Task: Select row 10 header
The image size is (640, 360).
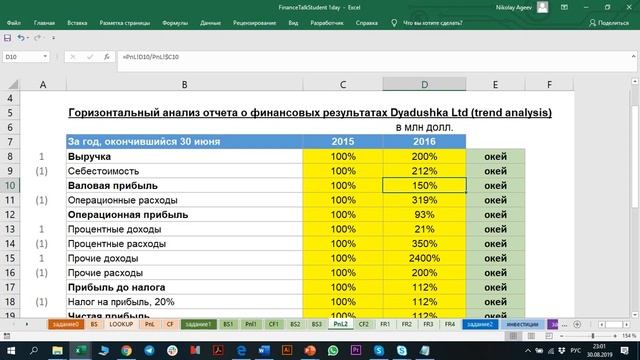Action: (10, 185)
